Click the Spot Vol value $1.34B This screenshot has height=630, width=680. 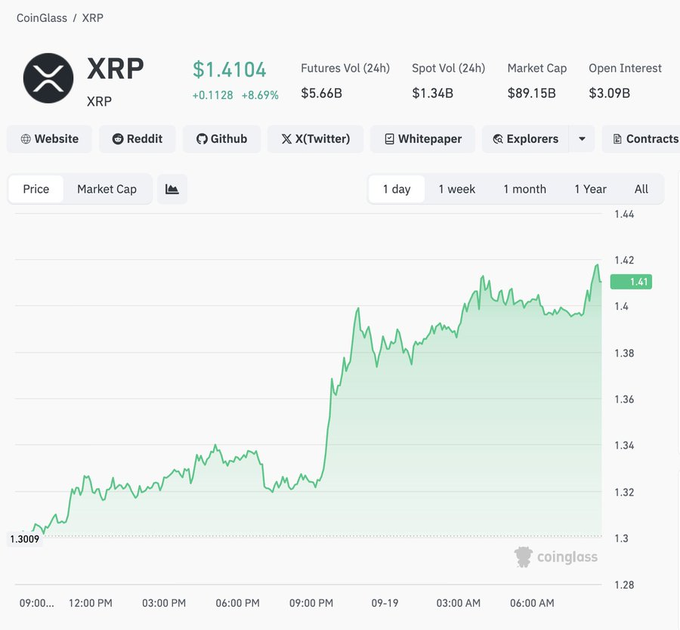pos(432,93)
